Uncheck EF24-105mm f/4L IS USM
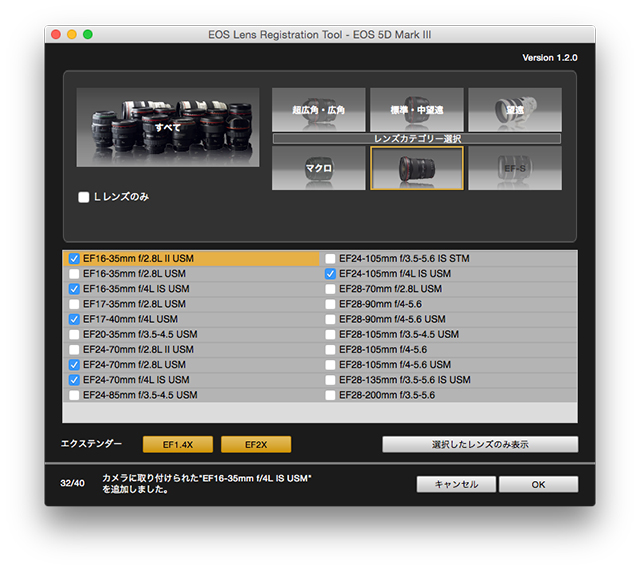The width and height of the screenshot is (640, 570). click(x=330, y=274)
